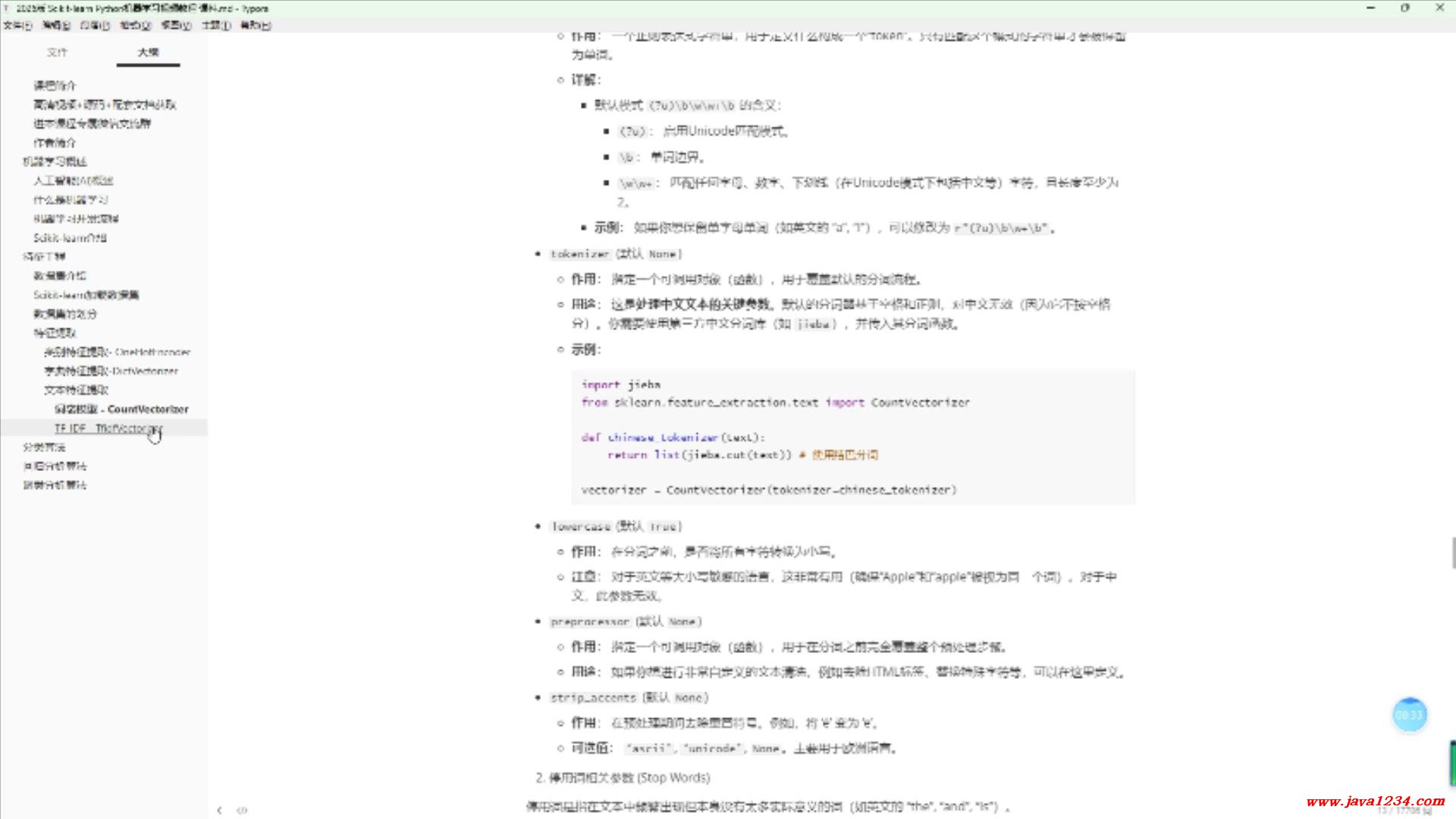Maximize the Typora window
Screen dimensions: 1456x819
(1404, 8)
